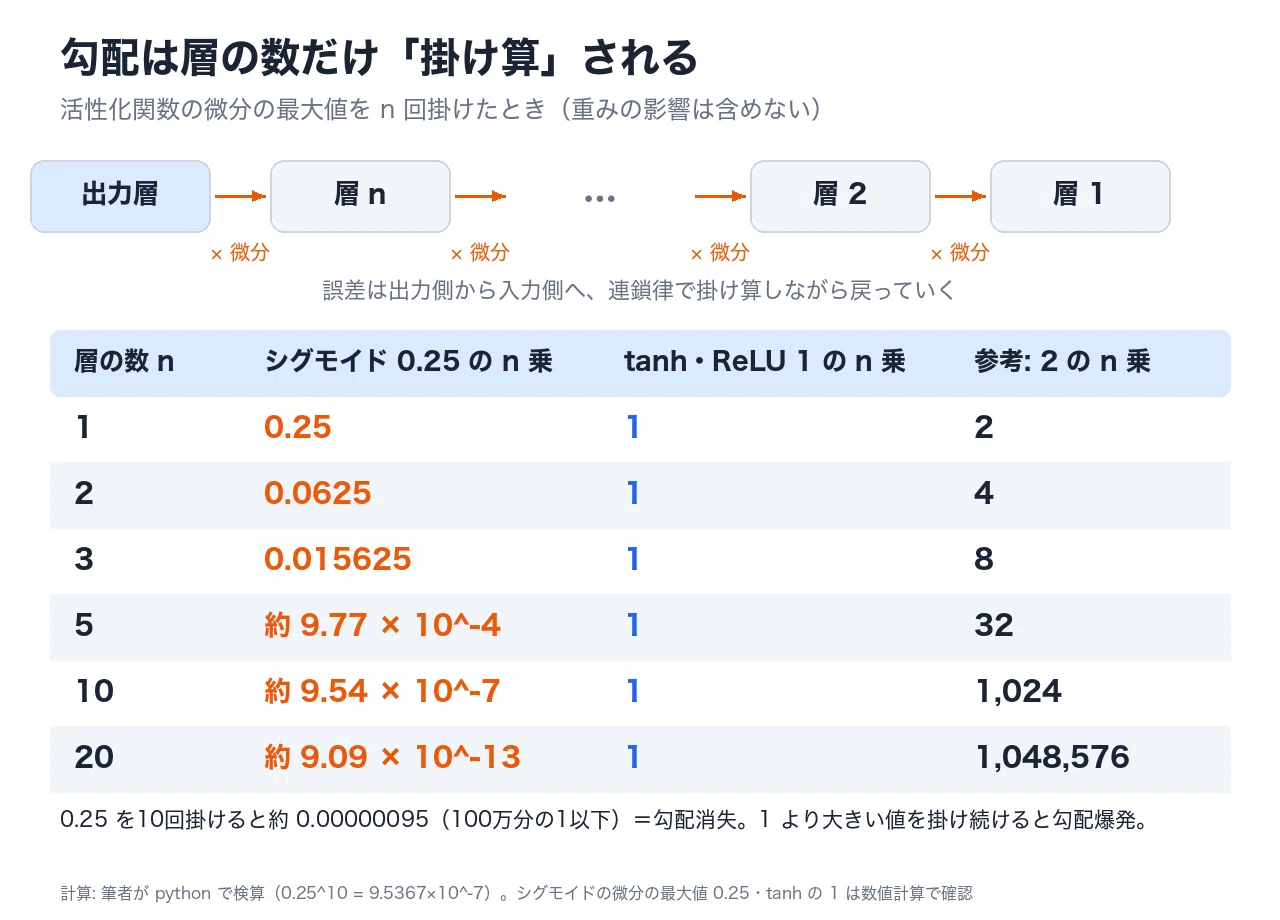The height and width of the screenshot is (920, 1280).
Task: Select layer count 3 in the 層の数 n column
Action: click(x=84, y=559)
